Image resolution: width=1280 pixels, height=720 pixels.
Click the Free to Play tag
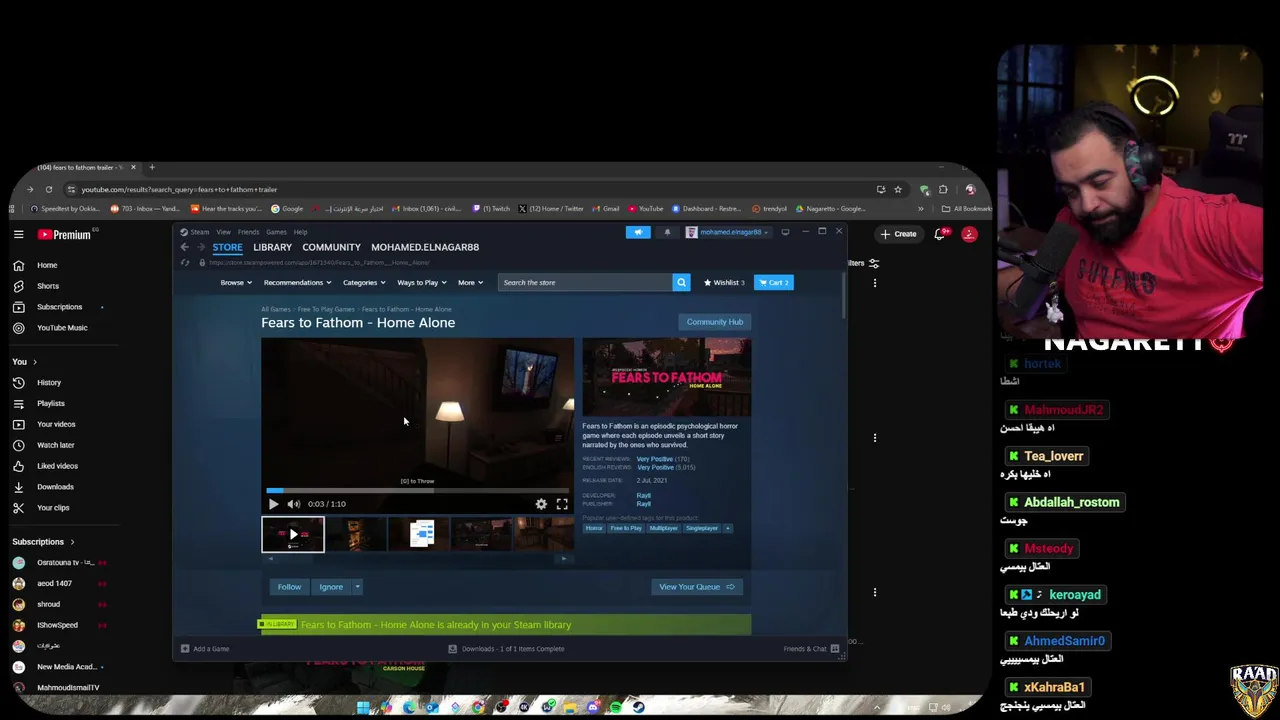(626, 528)
